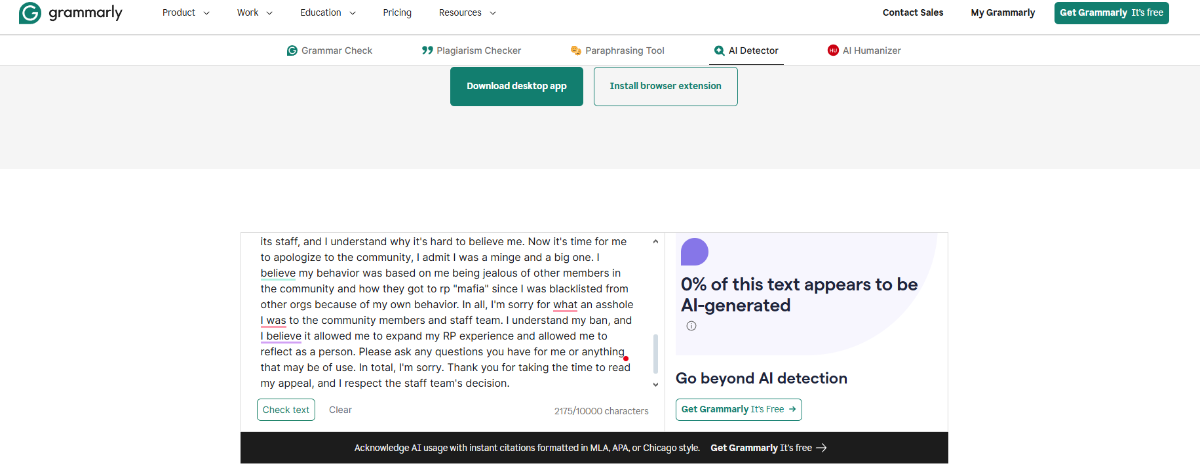Open the Education dropdown menu
1200x472 pixels.
[327, 13]
